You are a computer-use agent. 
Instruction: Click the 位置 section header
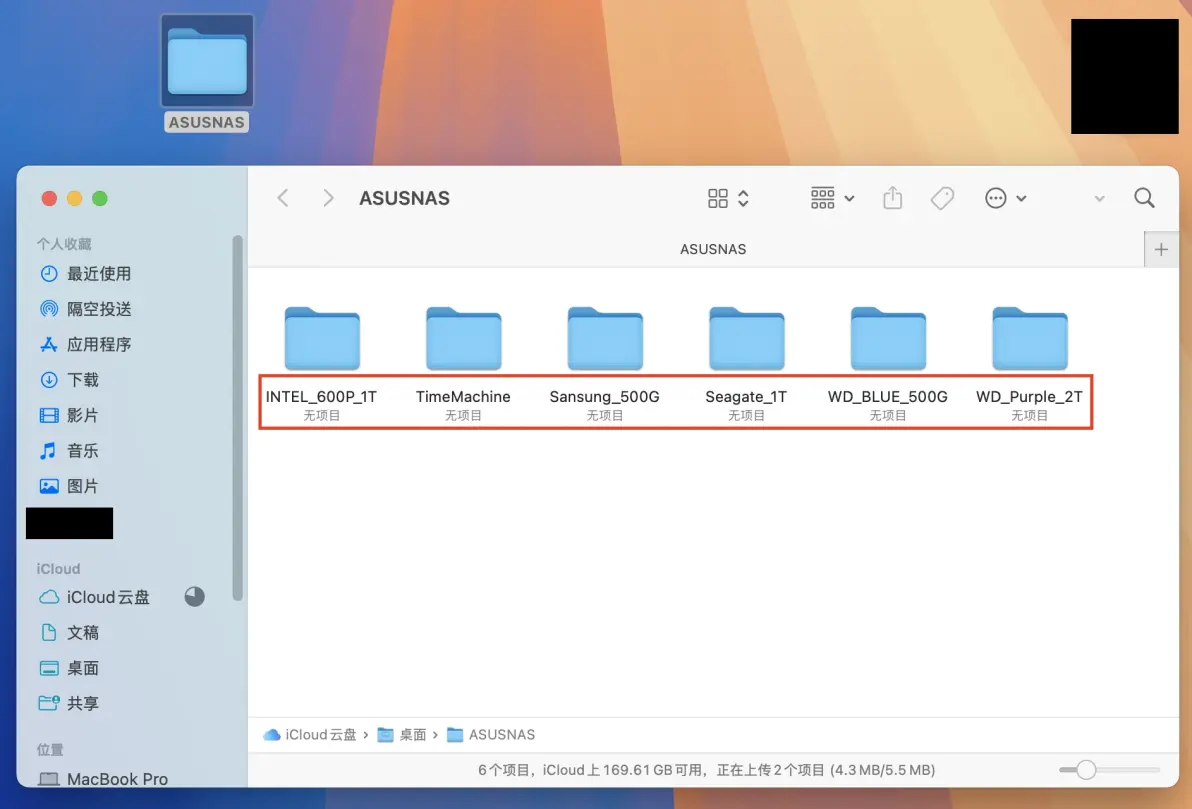coord(50,750)
